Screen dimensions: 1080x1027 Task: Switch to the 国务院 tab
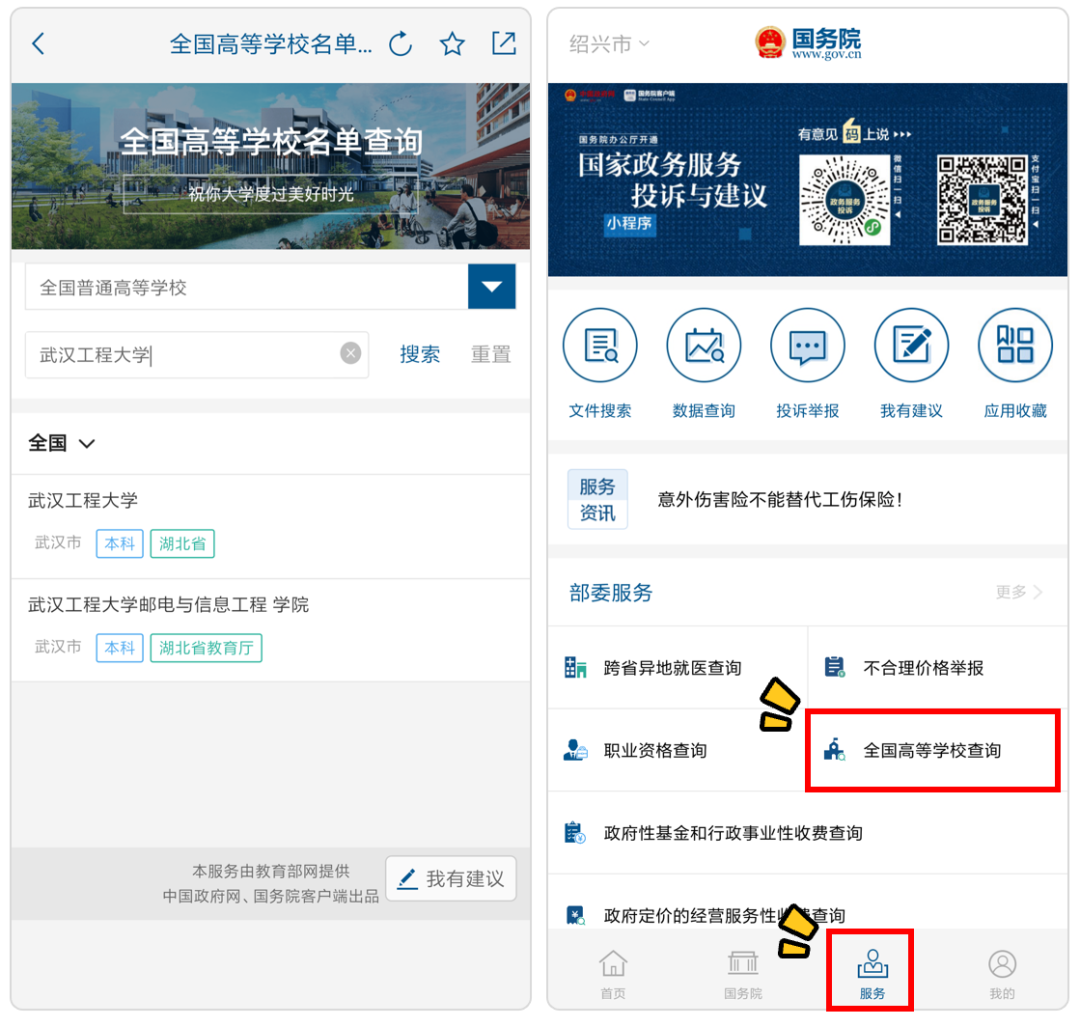point(742,974)
